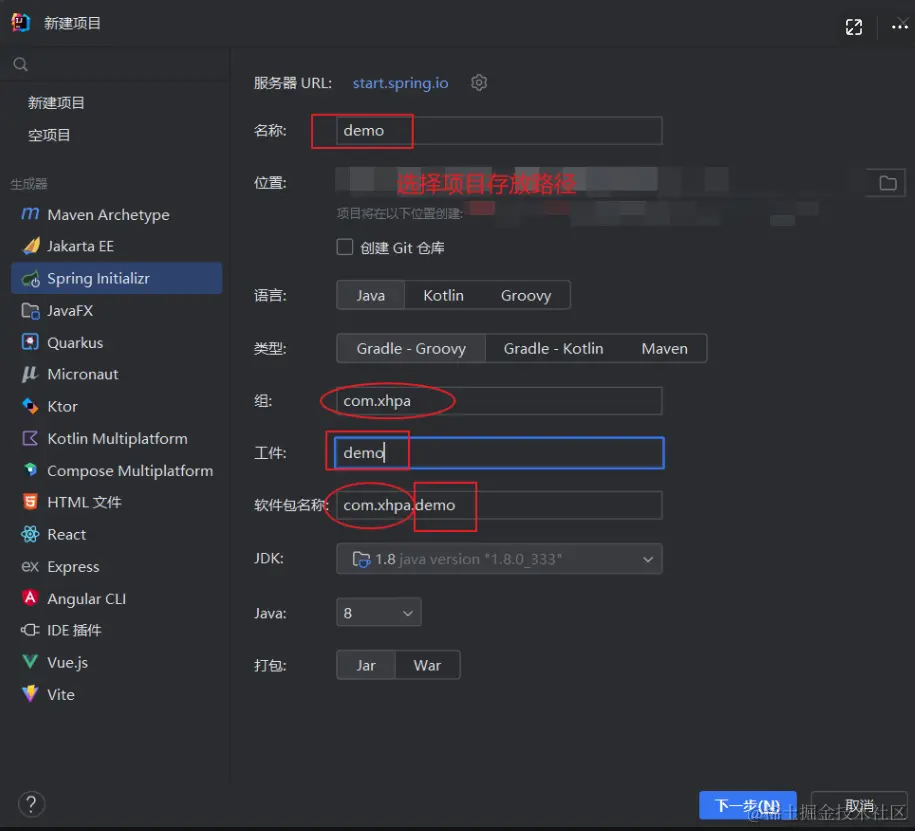Viewport: 915px width, 831px height.
Task: Choose Gradle - Kotlin build type
Action: tap(553, 348)
